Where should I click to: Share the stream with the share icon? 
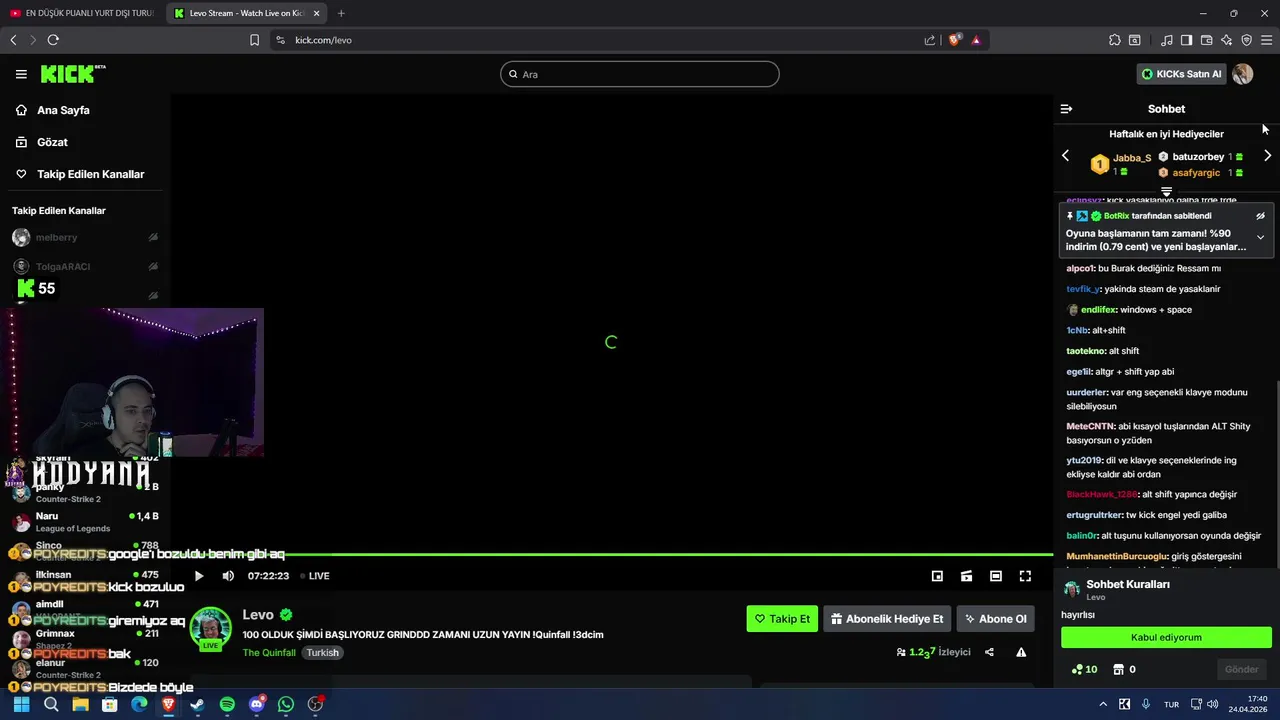pyautogui.click(x=989, y=652)
